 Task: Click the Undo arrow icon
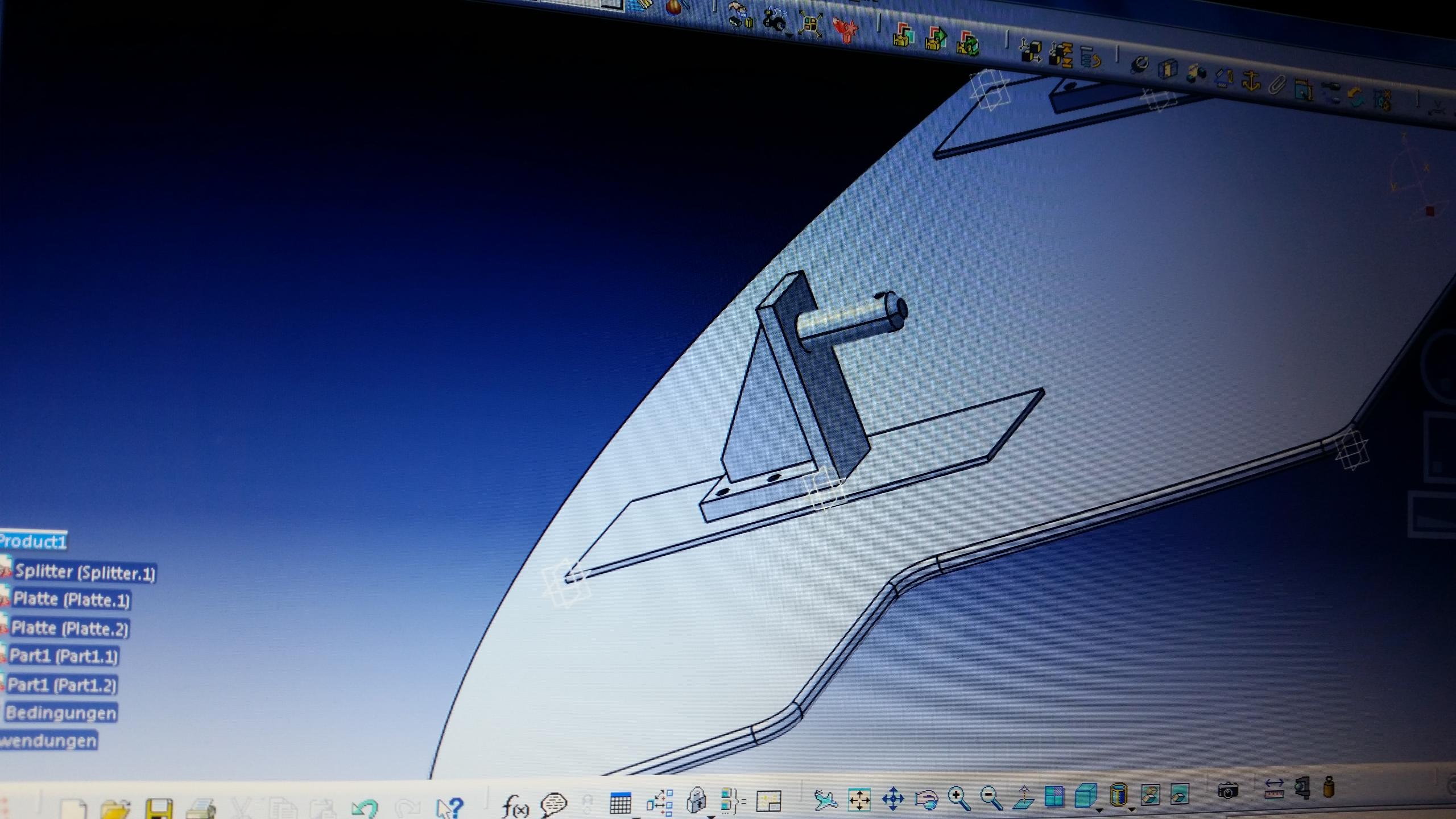pyautogui.click(x=364, y=808)
